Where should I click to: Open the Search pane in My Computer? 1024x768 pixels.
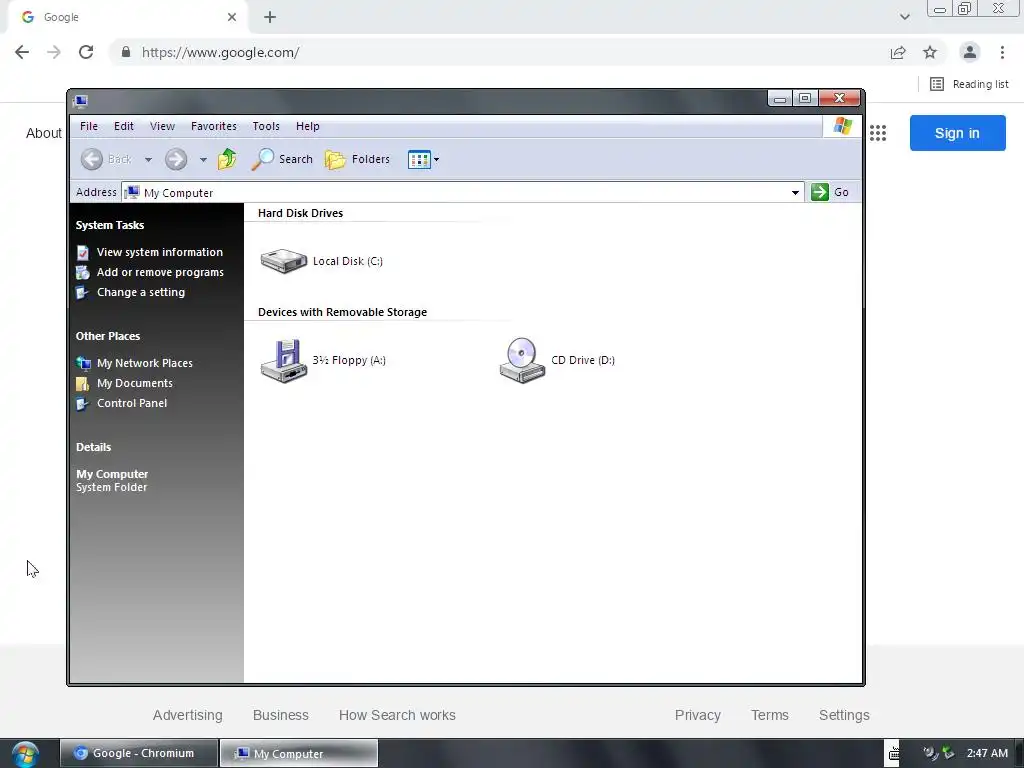pyautogui.click(x=282, y=159)
